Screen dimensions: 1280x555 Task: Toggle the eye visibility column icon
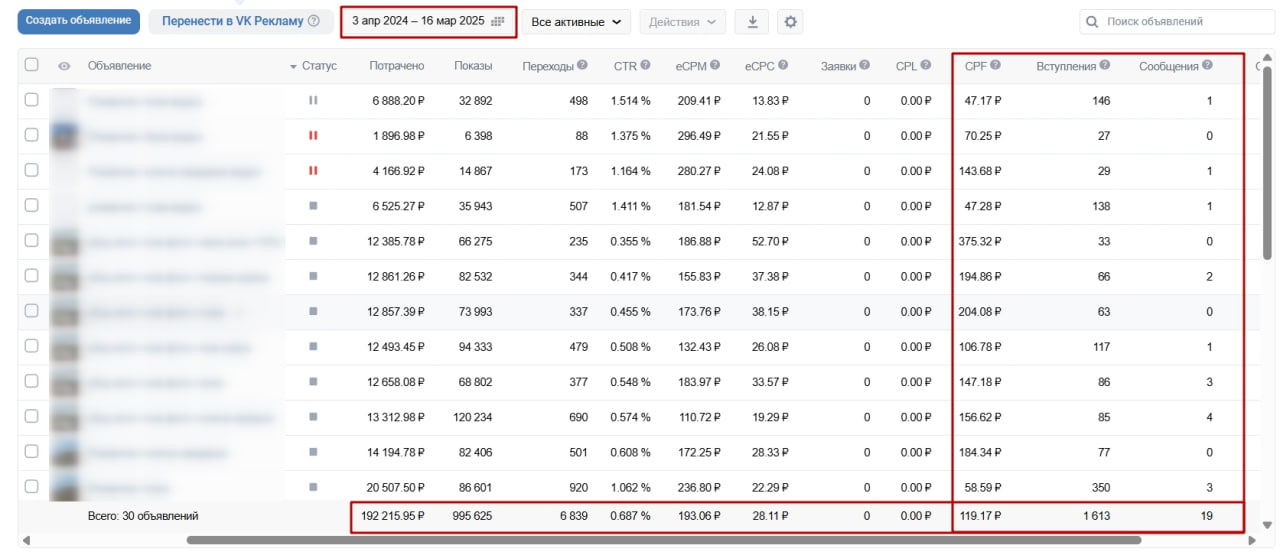pos(64,66)
